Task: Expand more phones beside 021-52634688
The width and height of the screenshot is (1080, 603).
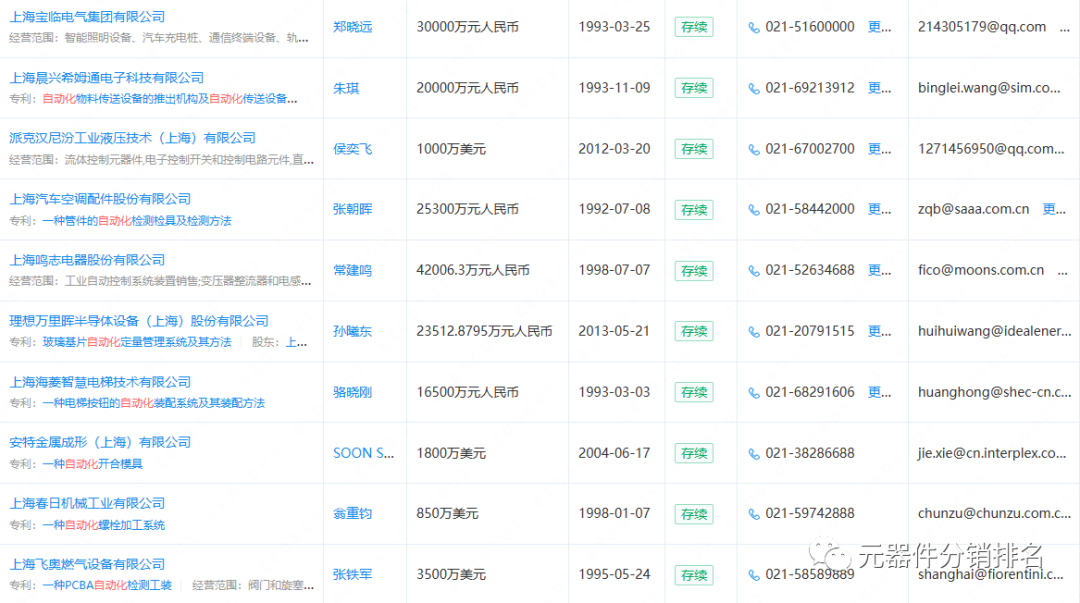Action: 880,270
